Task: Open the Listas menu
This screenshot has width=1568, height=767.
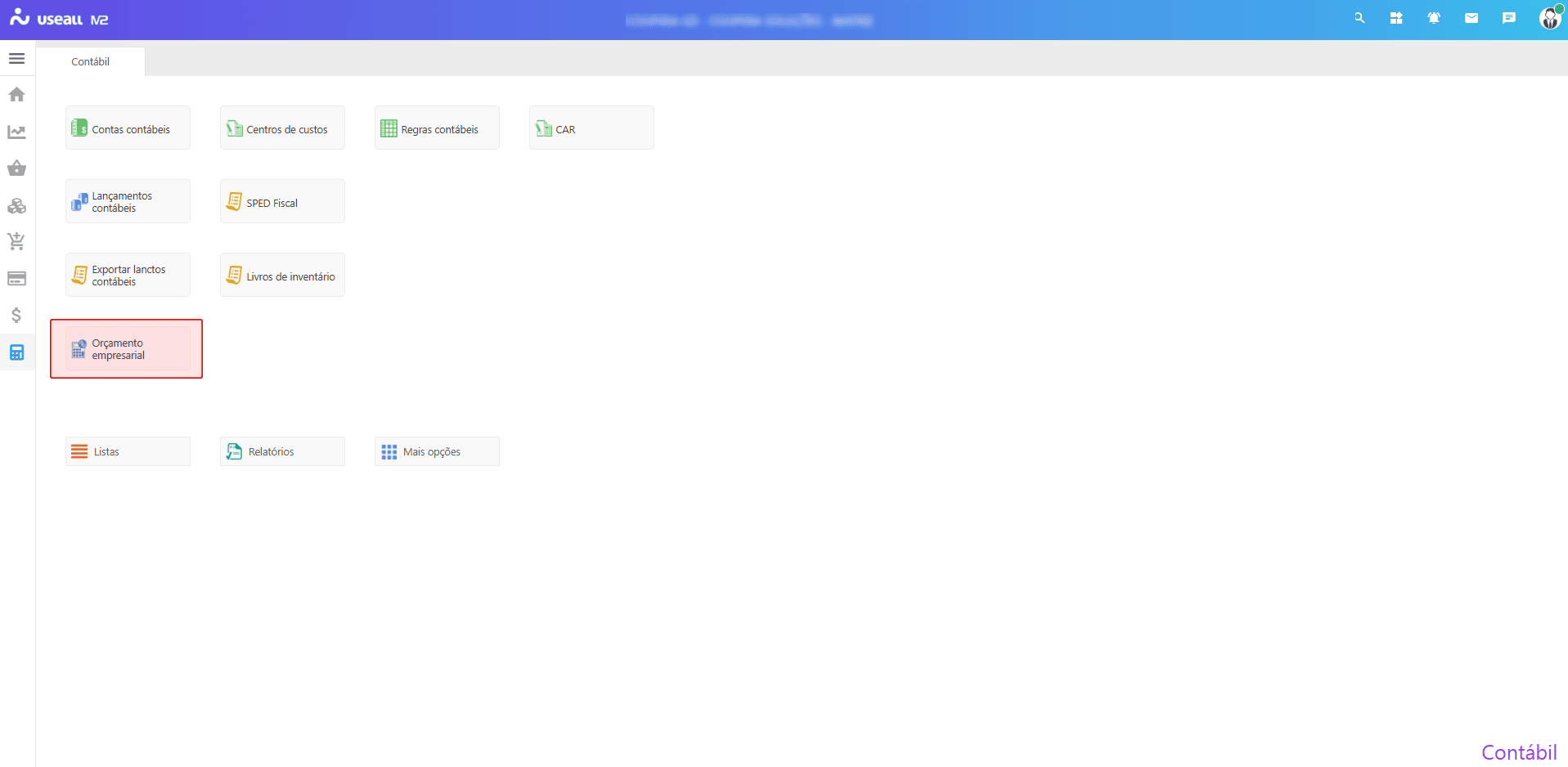Action: 128,451
